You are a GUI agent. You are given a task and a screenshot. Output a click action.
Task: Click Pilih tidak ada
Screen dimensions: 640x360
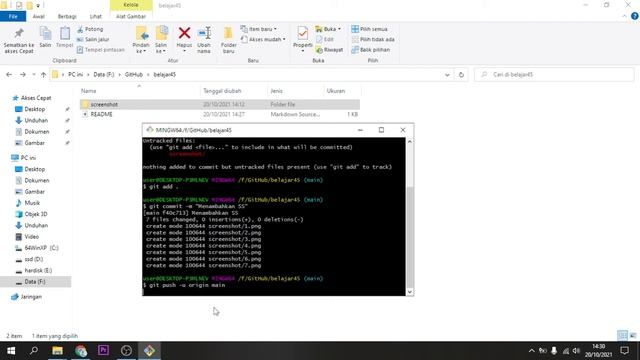[373, 39]
